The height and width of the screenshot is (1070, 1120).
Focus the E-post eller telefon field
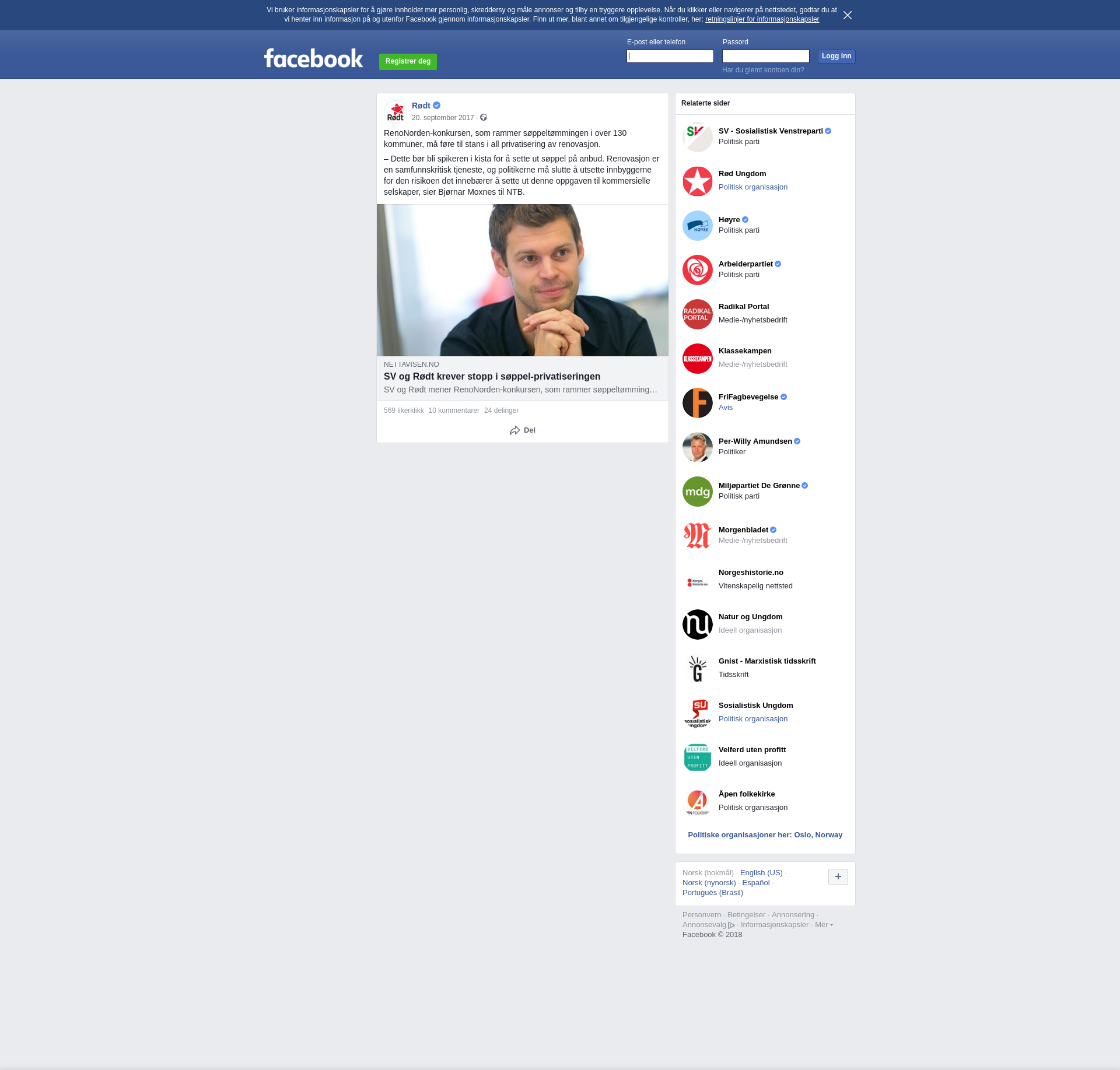(670, 56)
